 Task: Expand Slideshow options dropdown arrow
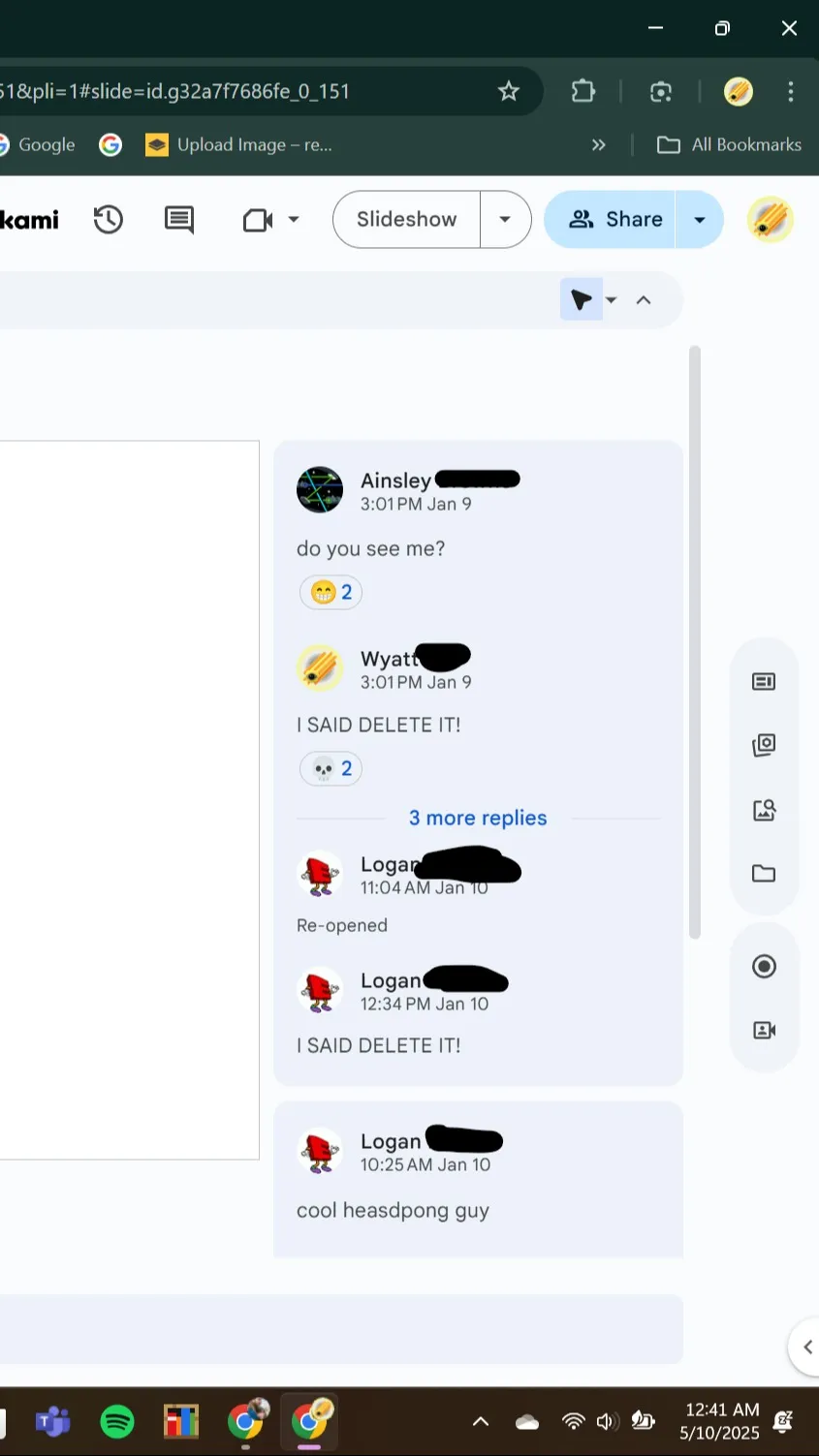(505, 219)
